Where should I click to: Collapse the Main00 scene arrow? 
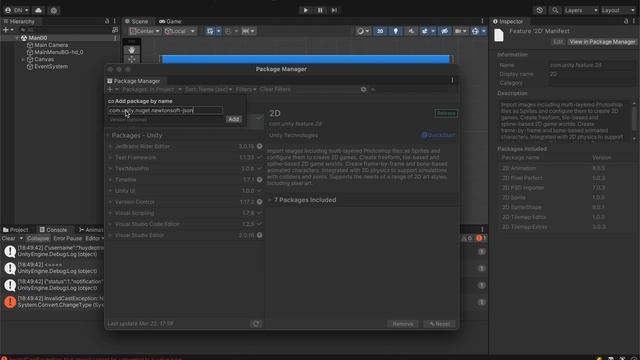pyautogui.click(x=17, y=38)
